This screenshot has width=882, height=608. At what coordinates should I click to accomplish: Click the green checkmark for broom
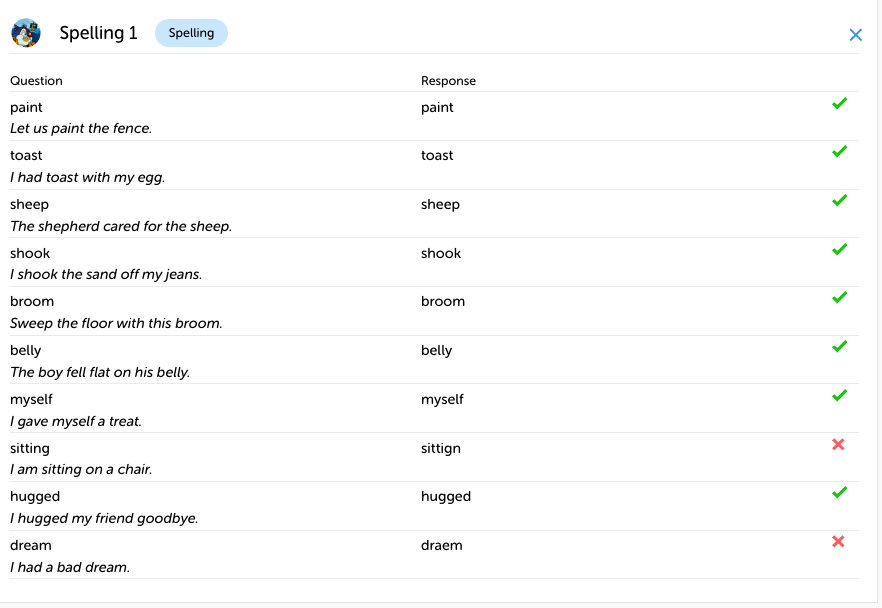click(x=839, y=297)
